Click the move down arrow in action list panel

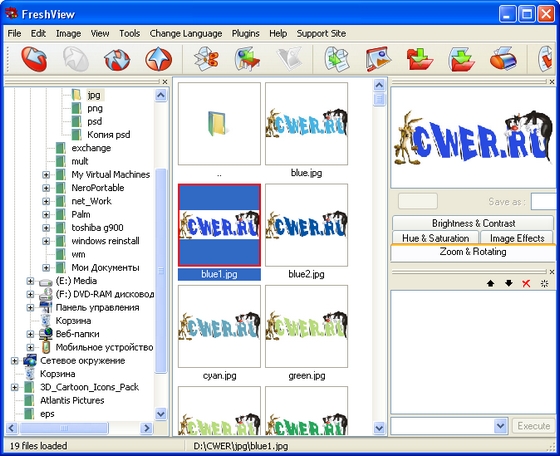click(509, 284)
